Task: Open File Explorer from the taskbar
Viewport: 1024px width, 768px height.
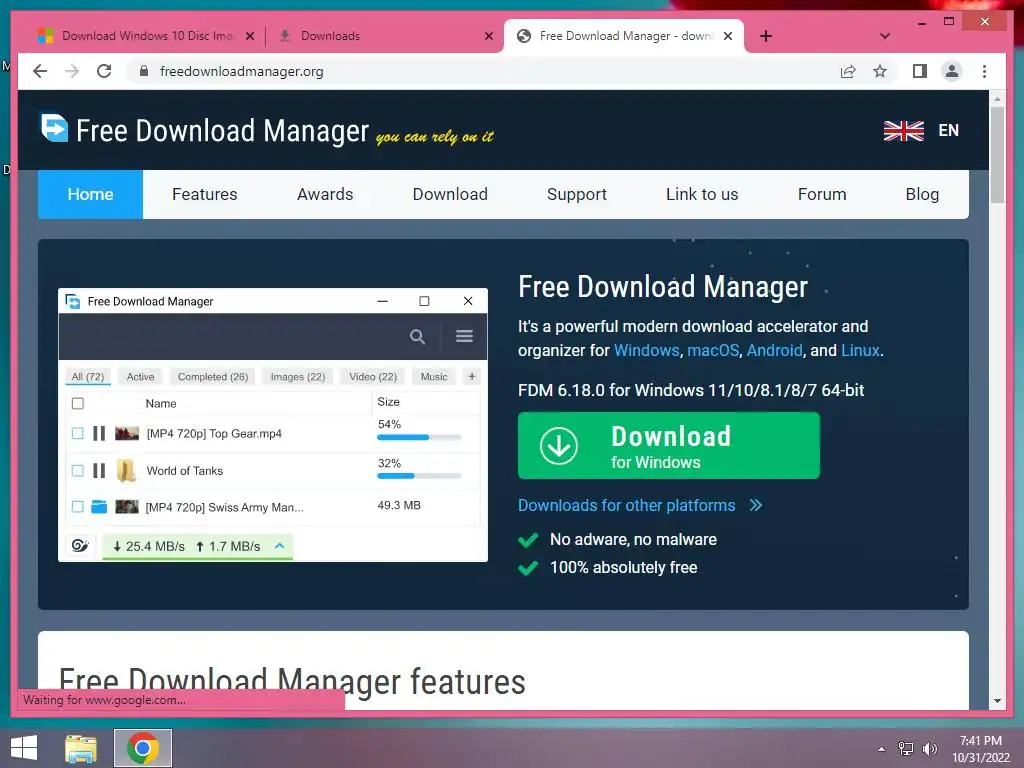Action: 81,748
